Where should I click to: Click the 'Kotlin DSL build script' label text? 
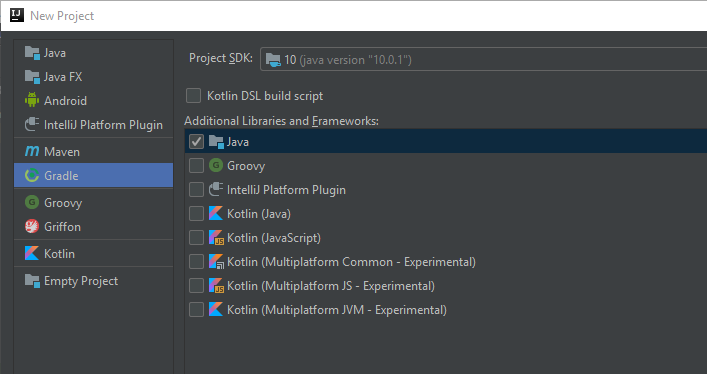265,96
